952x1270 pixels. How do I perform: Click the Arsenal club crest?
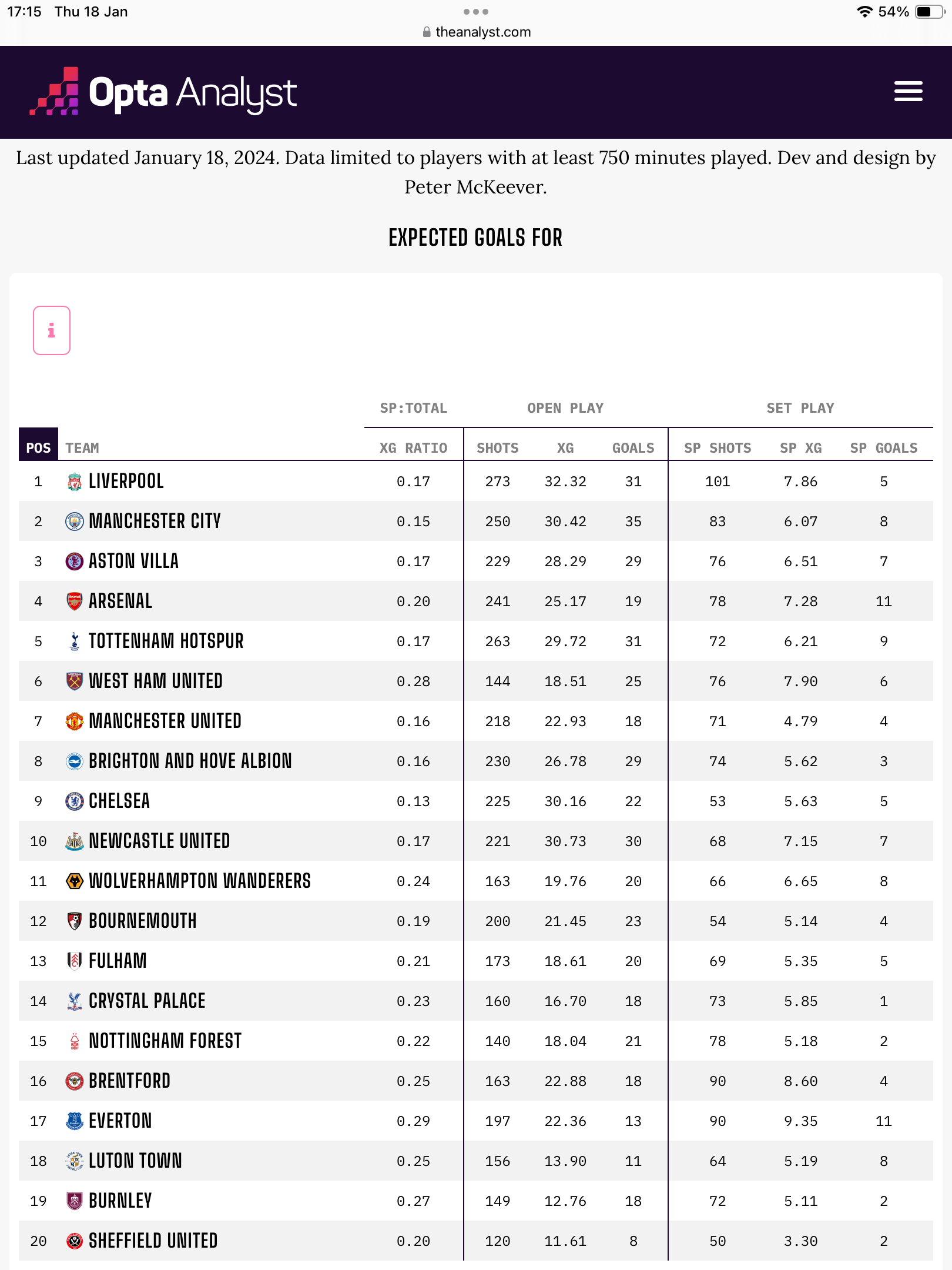(75, 601)
